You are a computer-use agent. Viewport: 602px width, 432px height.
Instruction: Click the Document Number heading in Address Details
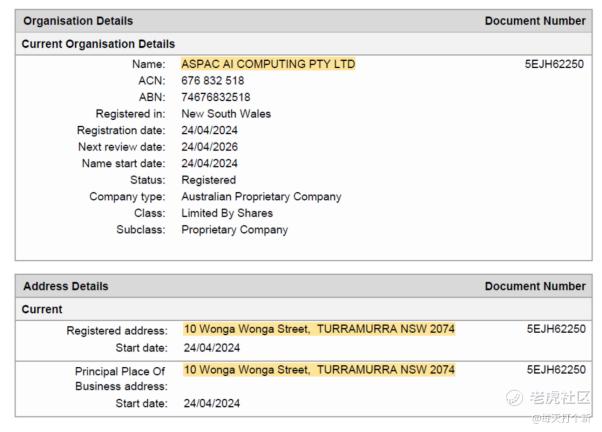click(x=535, y=286)
